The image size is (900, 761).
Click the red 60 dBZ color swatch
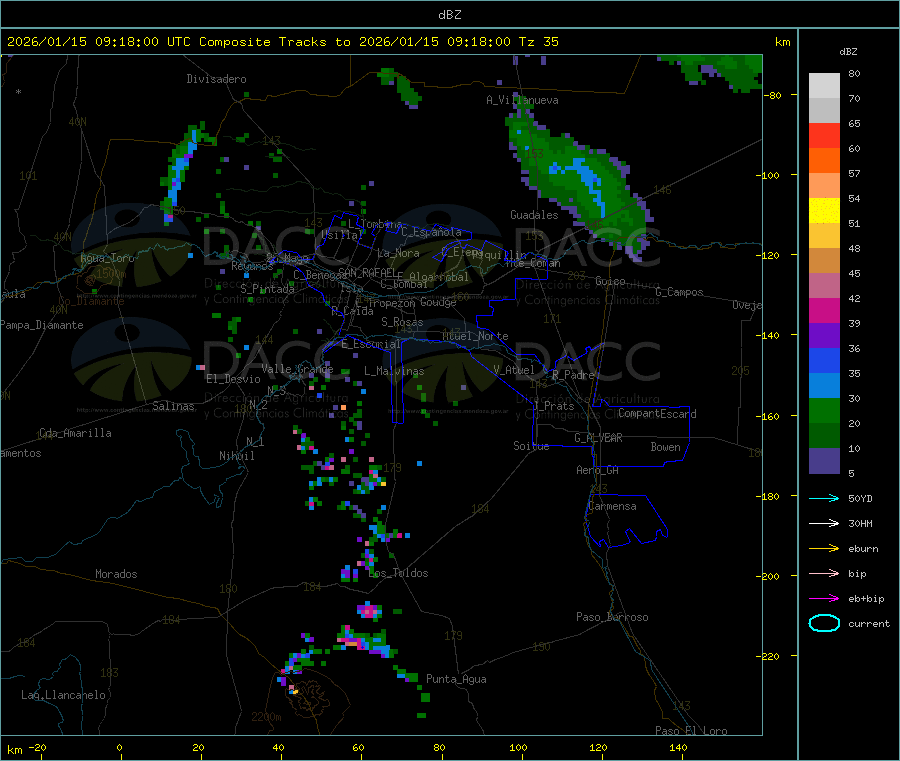[x=824, y=136]
